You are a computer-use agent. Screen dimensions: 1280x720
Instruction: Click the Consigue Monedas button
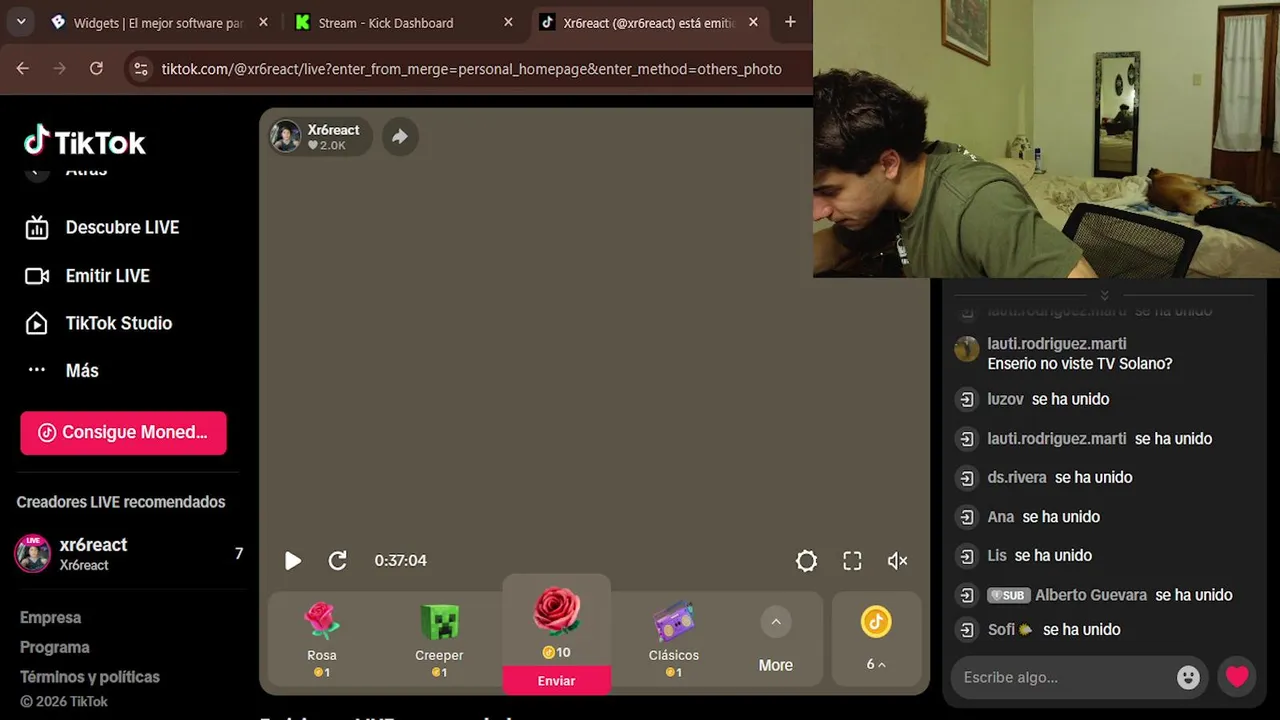[x=123, y=433]
